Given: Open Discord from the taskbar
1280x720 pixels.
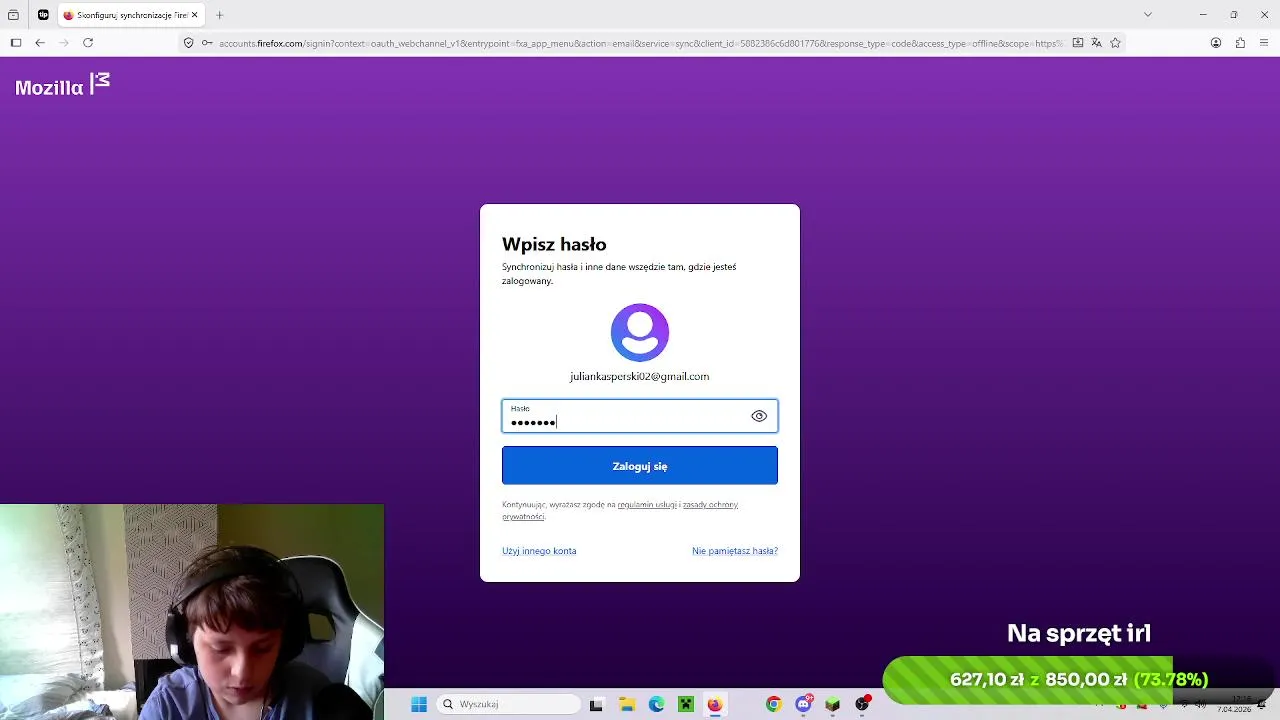Looking at the screenshot, I should [x=803, y=704].
